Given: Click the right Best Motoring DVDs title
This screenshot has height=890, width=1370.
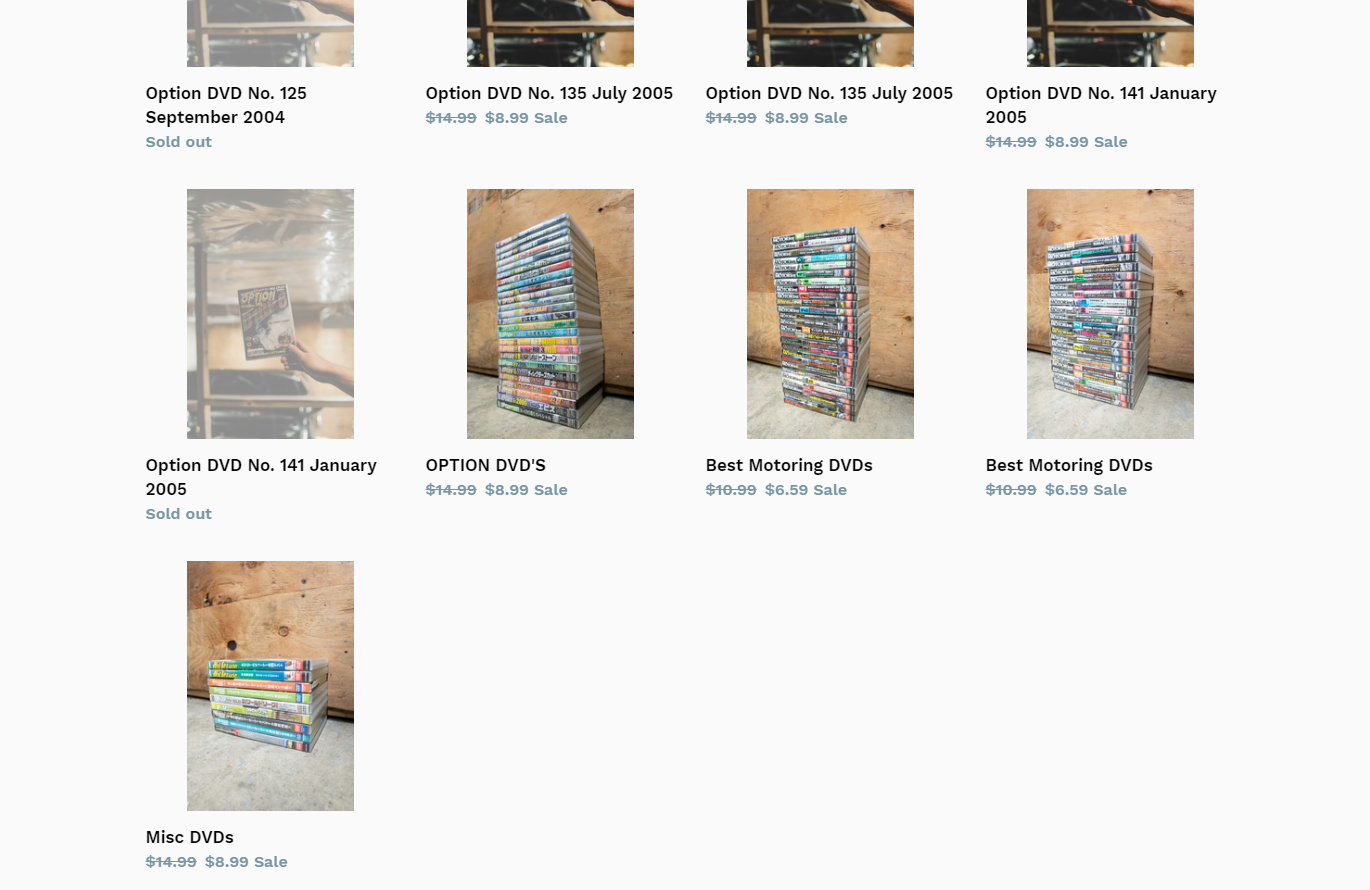Looking at the screenshot, I should point(1069,465).
